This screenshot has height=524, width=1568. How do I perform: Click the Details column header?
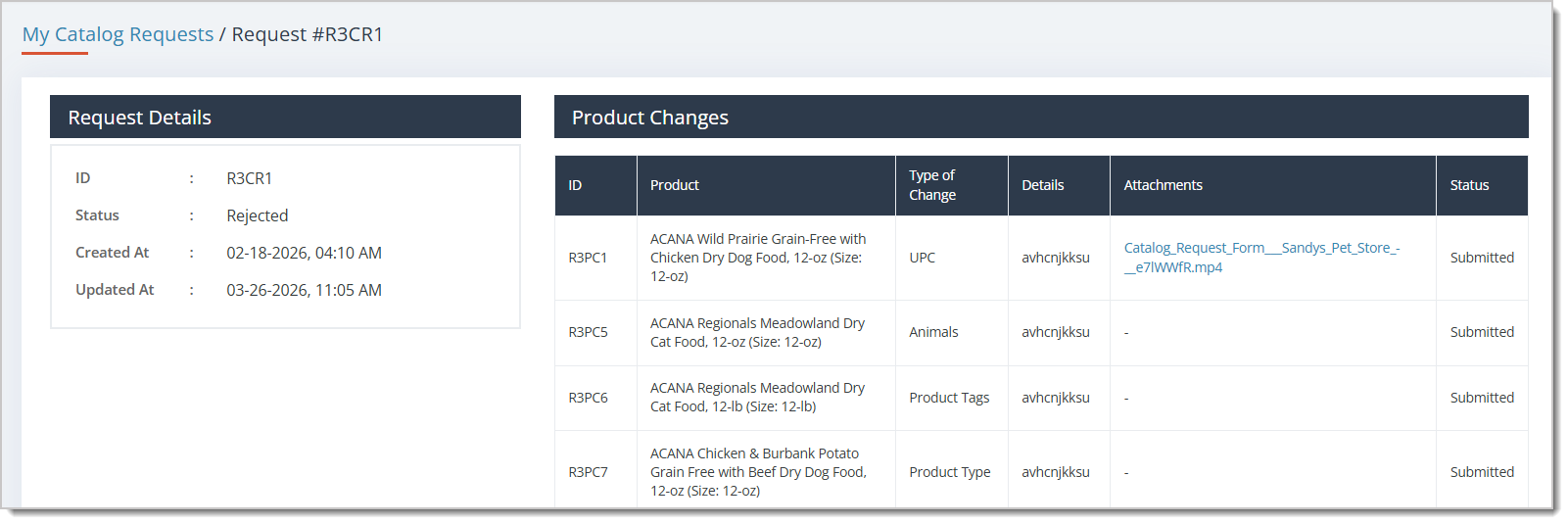tap(1059, 185)
